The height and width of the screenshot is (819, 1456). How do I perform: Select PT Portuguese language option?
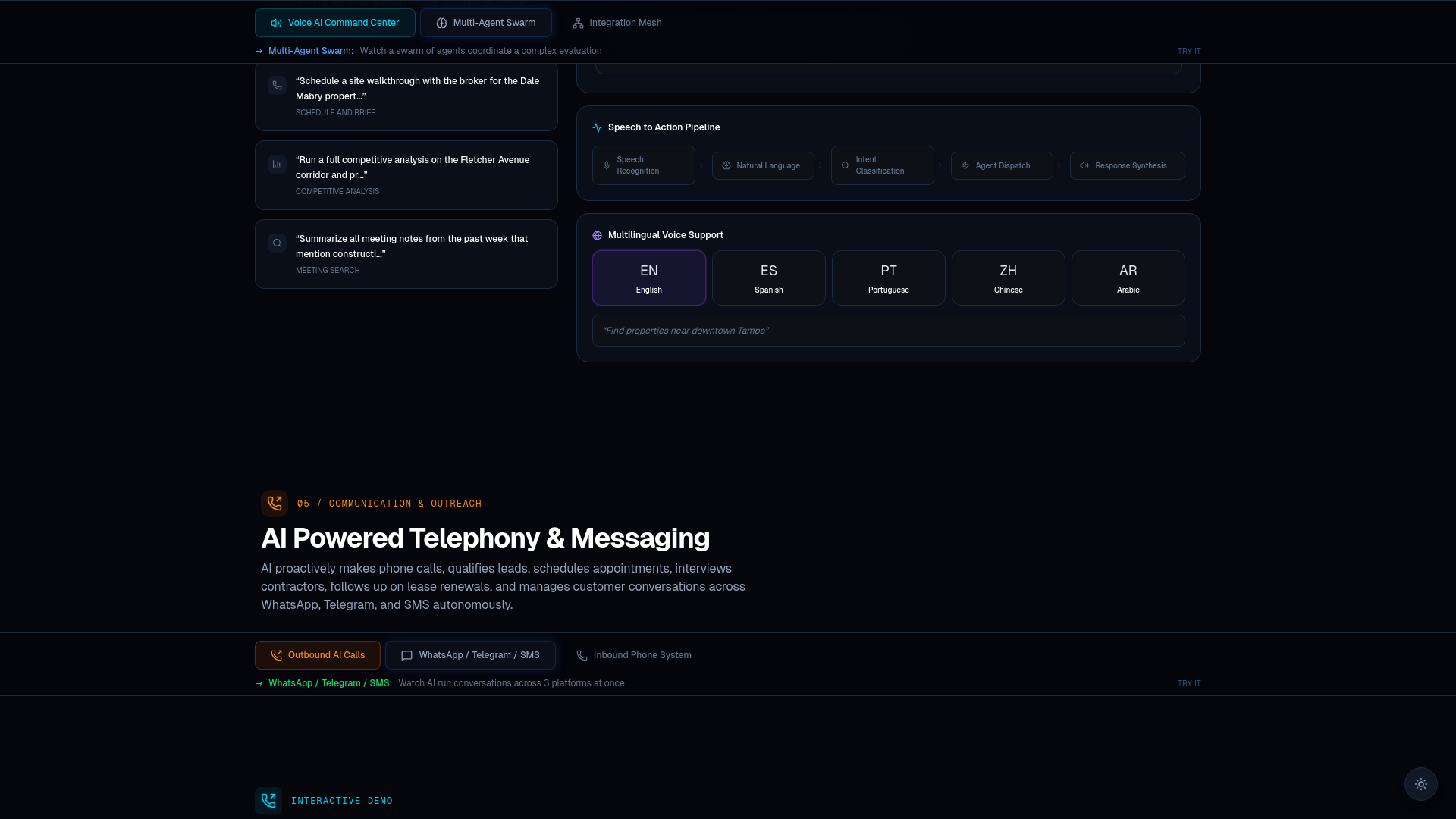point(889,278)
